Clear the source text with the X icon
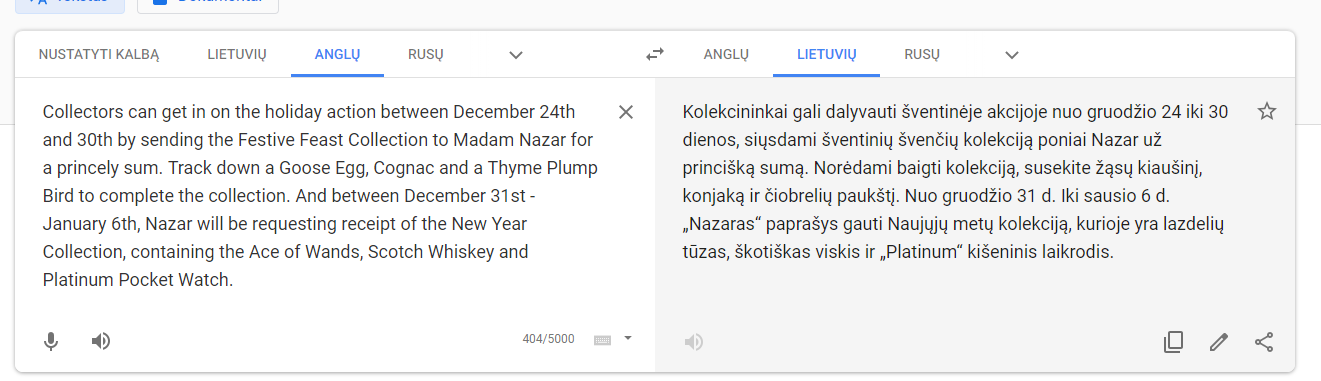The image size is (1321, 381). (x=626, y=112)
